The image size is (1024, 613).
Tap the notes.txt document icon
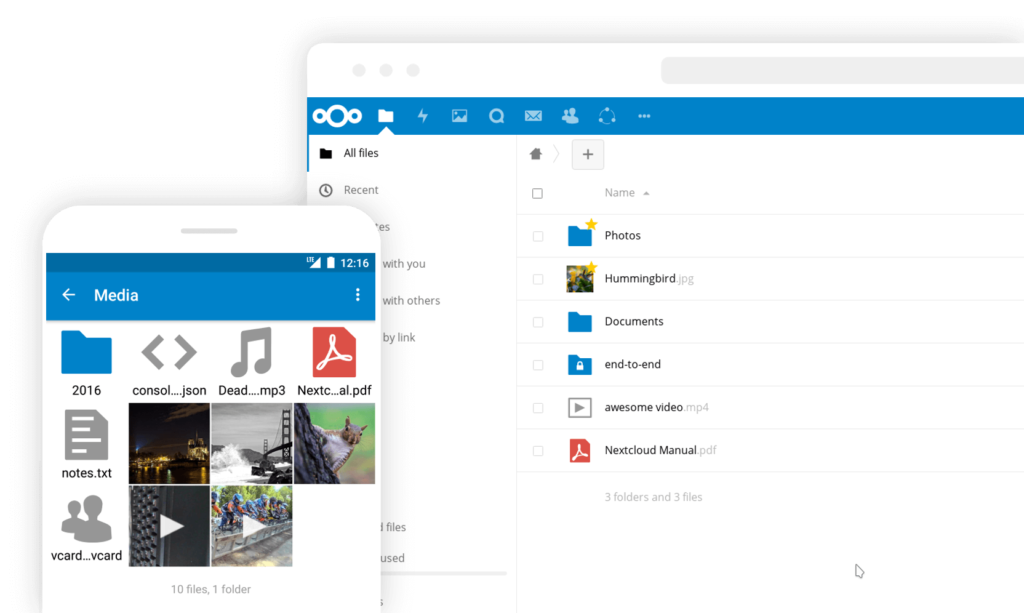pyautogui.click(x=86, y=435)
